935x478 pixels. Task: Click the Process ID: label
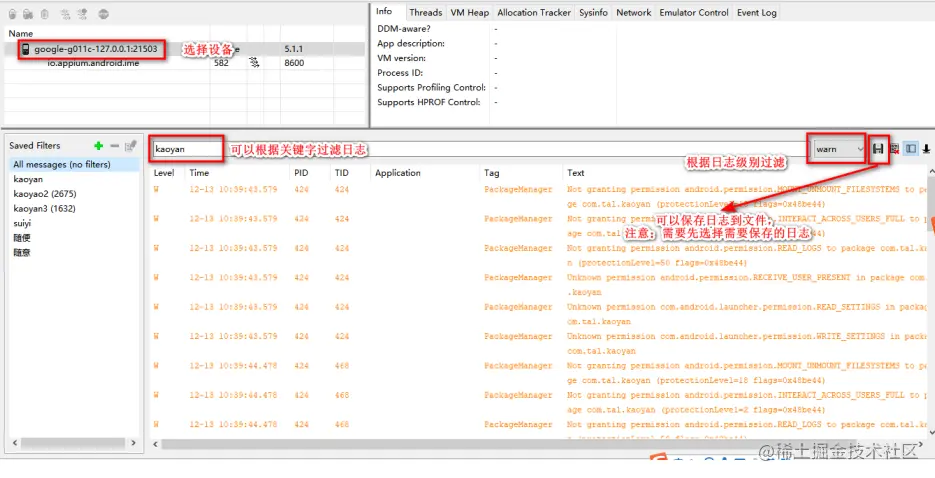(400, 73)
